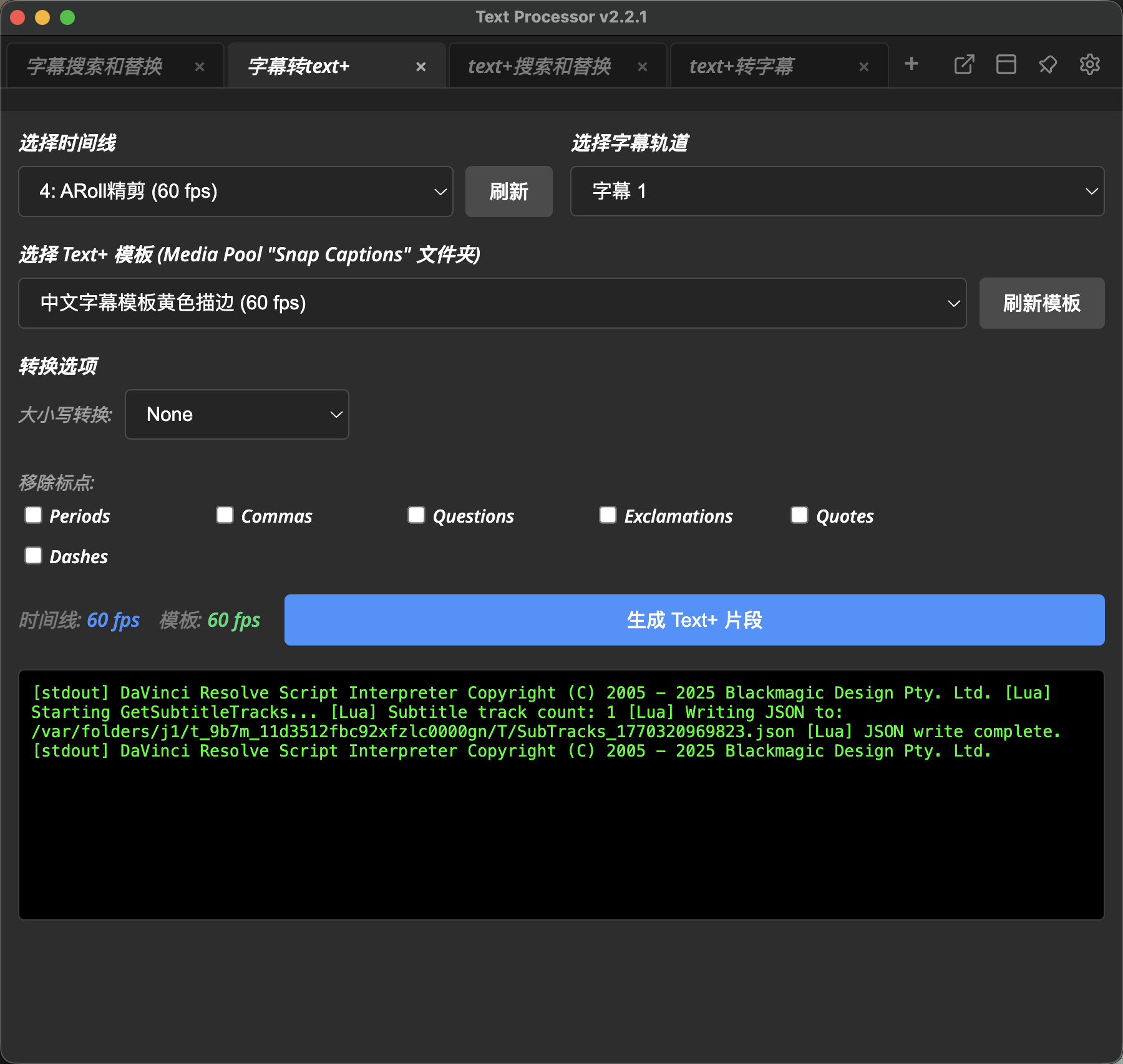Open settings via gear icon
The width and height of the screenshot is (1123, 1064).
coord(1089,64)
